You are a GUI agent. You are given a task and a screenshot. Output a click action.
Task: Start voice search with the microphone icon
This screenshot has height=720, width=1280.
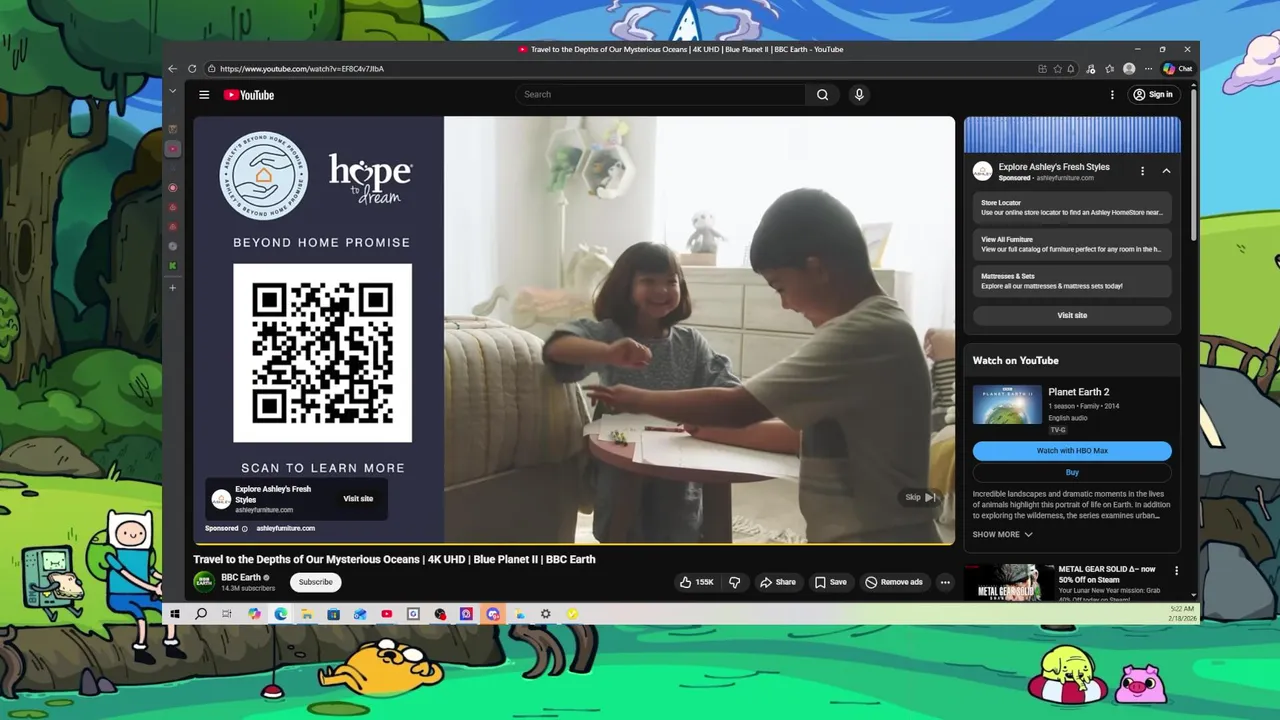pos(858,95)
